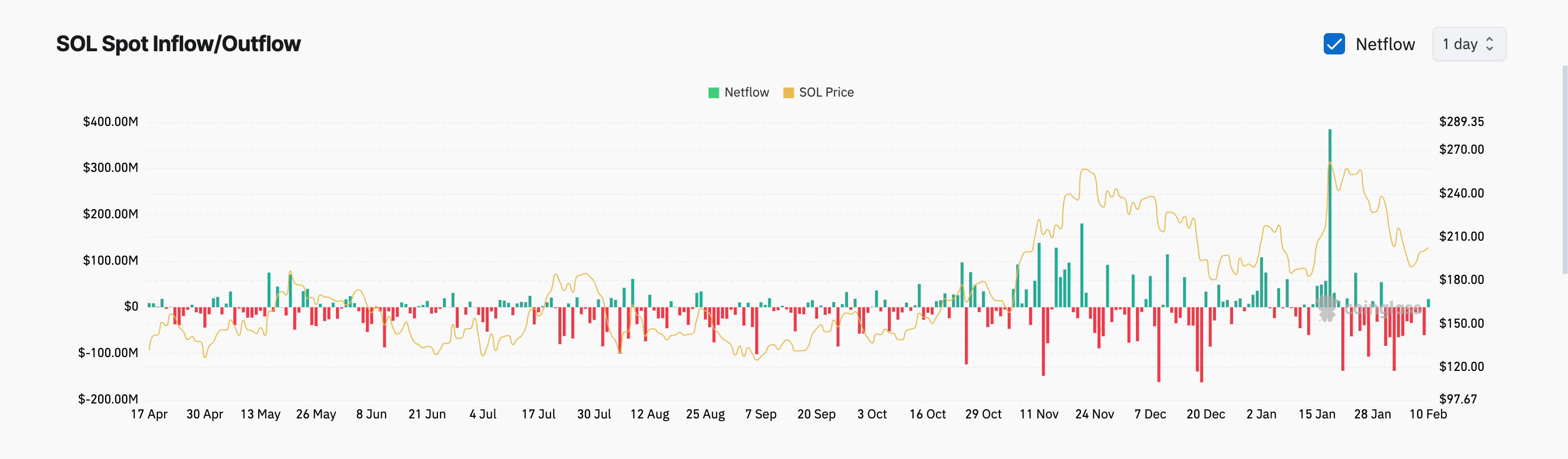This screenshot has height=459, width=1568.
Task: Click the coinglass watermark text
Action: click(x=1382, y=308)
